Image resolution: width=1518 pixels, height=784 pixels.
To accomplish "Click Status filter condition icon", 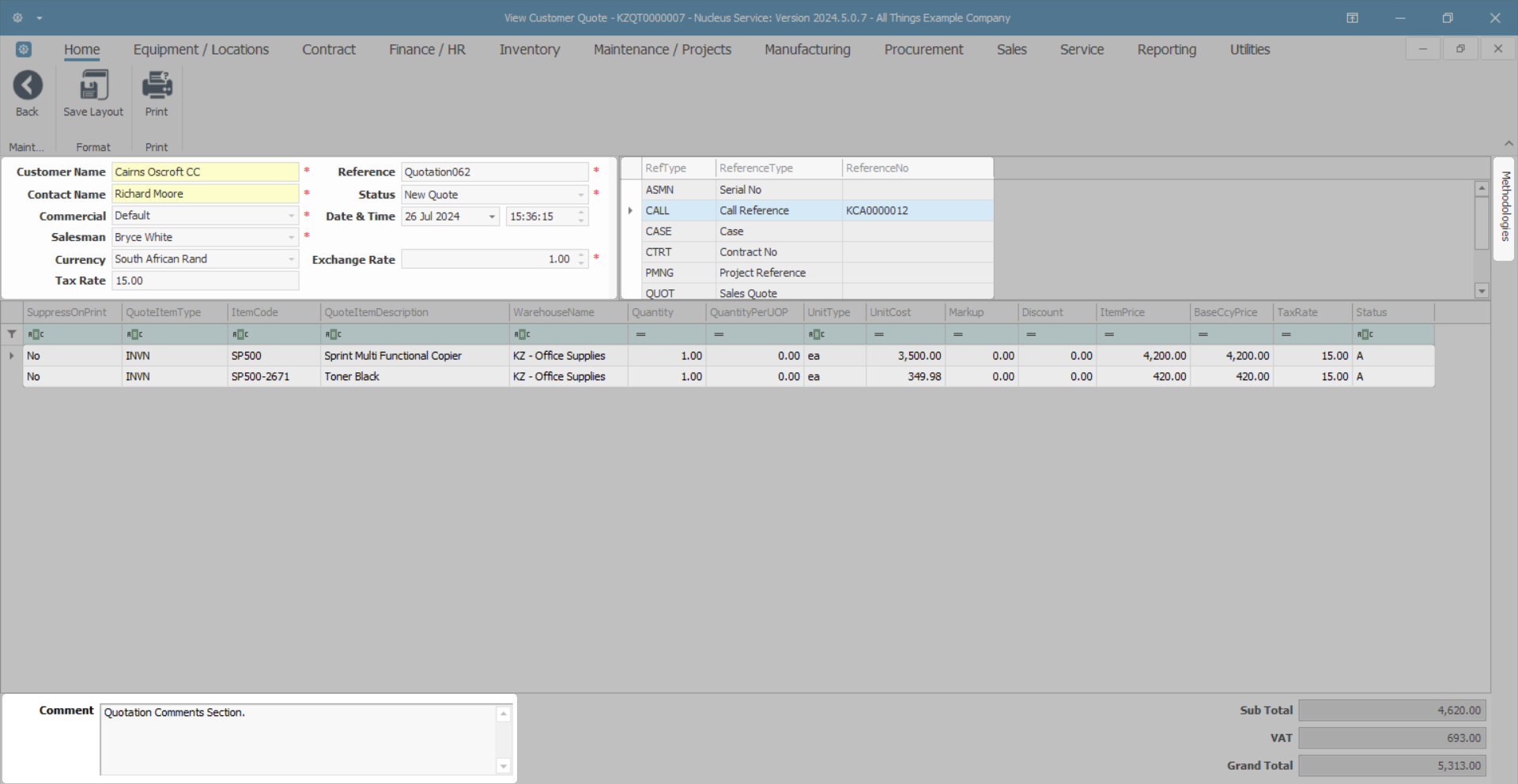I will [x=1365, y=334].
